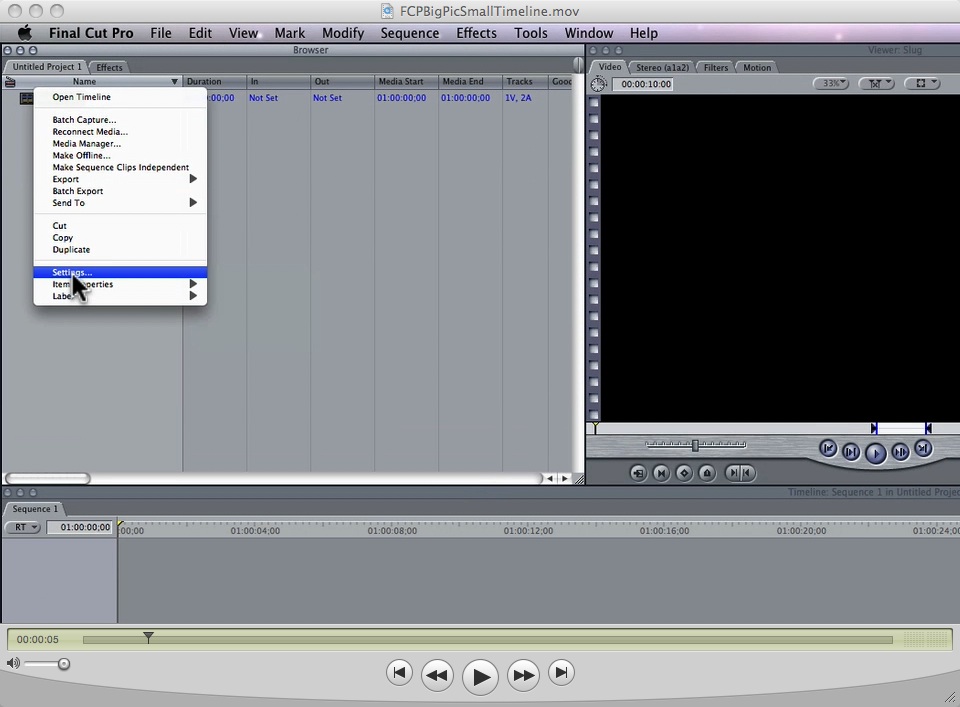Select the Sequence 1 timeline tab
This screenshot has height=707, width=960.
(x=35, y=509)
